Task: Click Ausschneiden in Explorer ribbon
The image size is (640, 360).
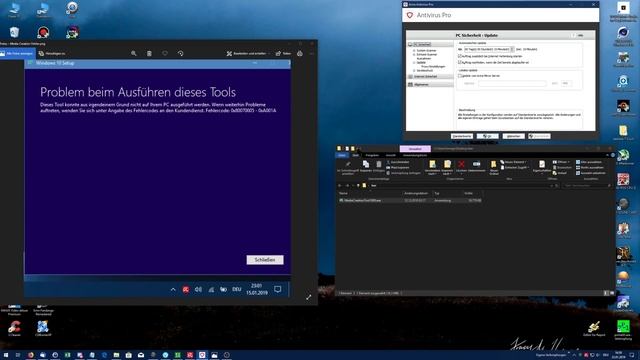Action: [398, 162]
